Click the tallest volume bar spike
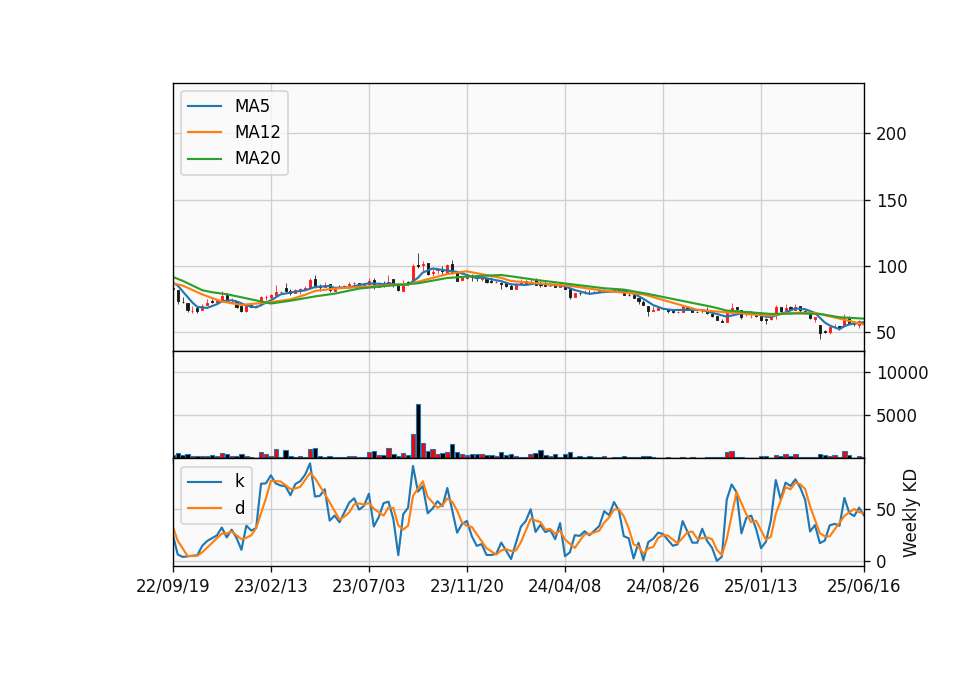Screen dimensions: 960x690 (419, 431)
